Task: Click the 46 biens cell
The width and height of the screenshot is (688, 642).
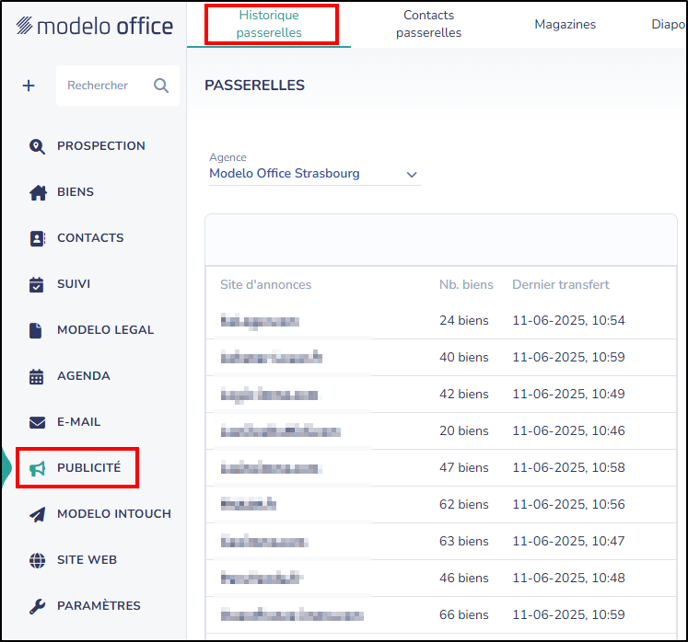Action: [464, 578]
